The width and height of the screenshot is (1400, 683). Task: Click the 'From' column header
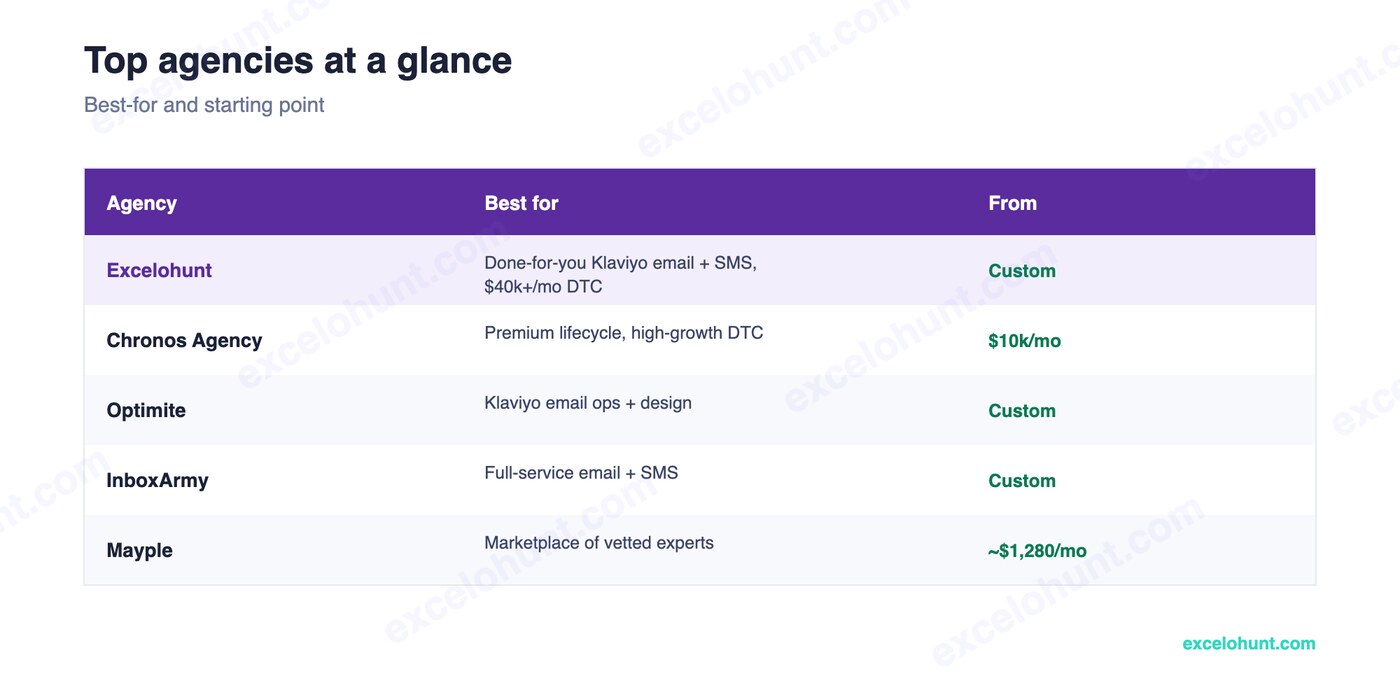pos(1012,203)
